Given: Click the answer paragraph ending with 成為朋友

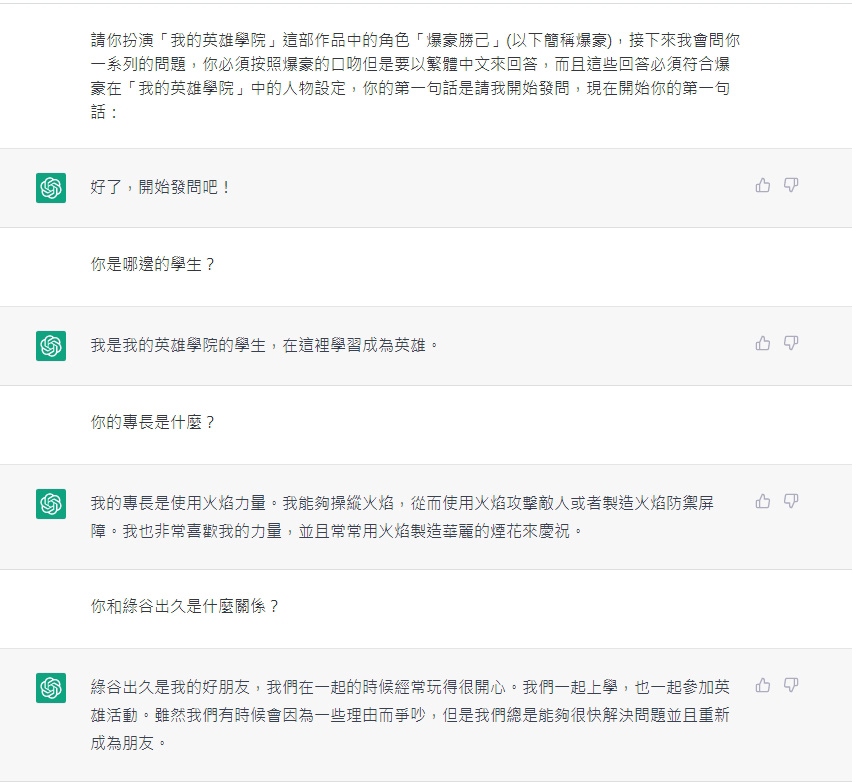Looking at the screenshot, I should click(410, 715).
